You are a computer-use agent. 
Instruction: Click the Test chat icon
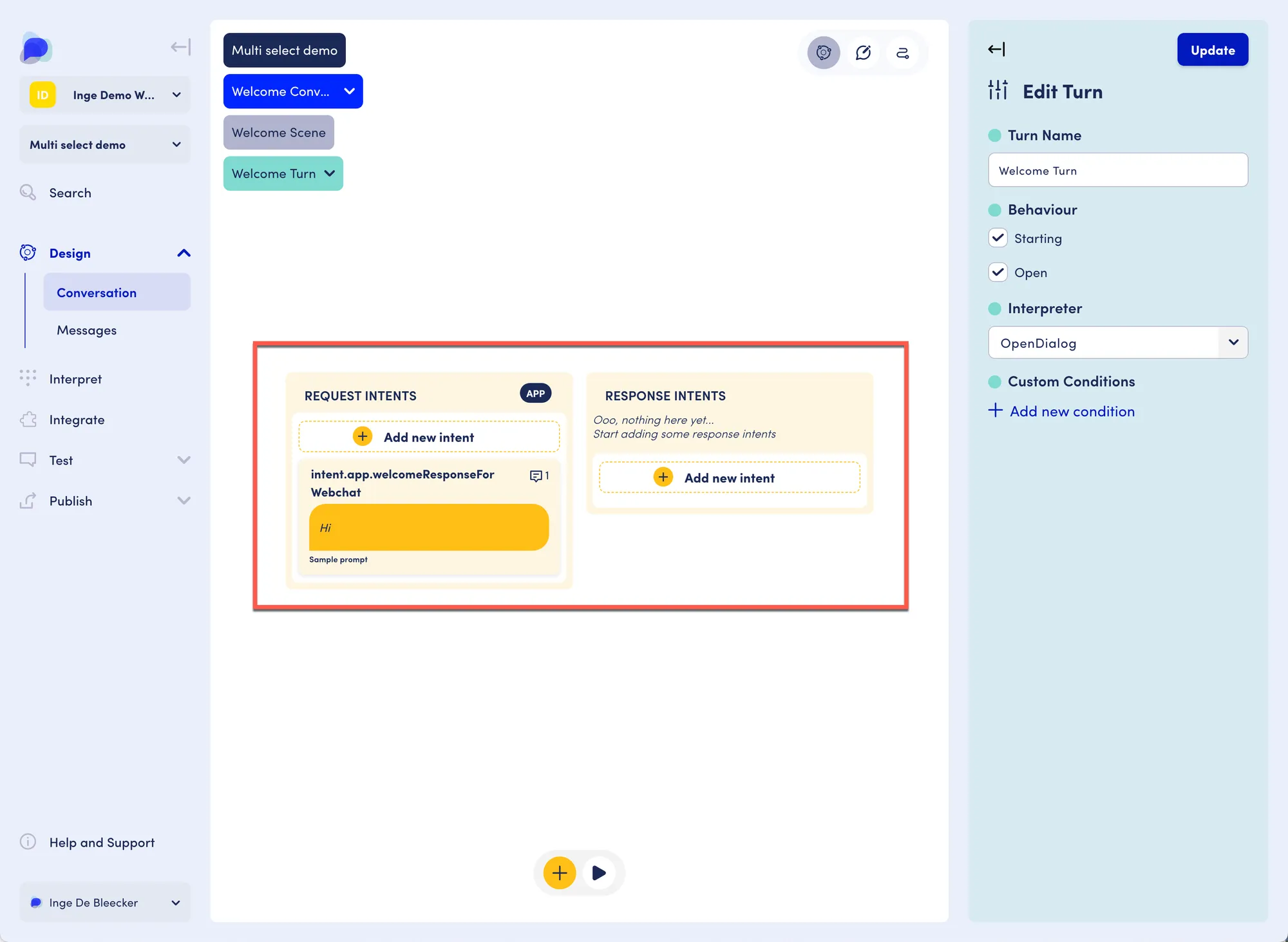click(28, 459)
